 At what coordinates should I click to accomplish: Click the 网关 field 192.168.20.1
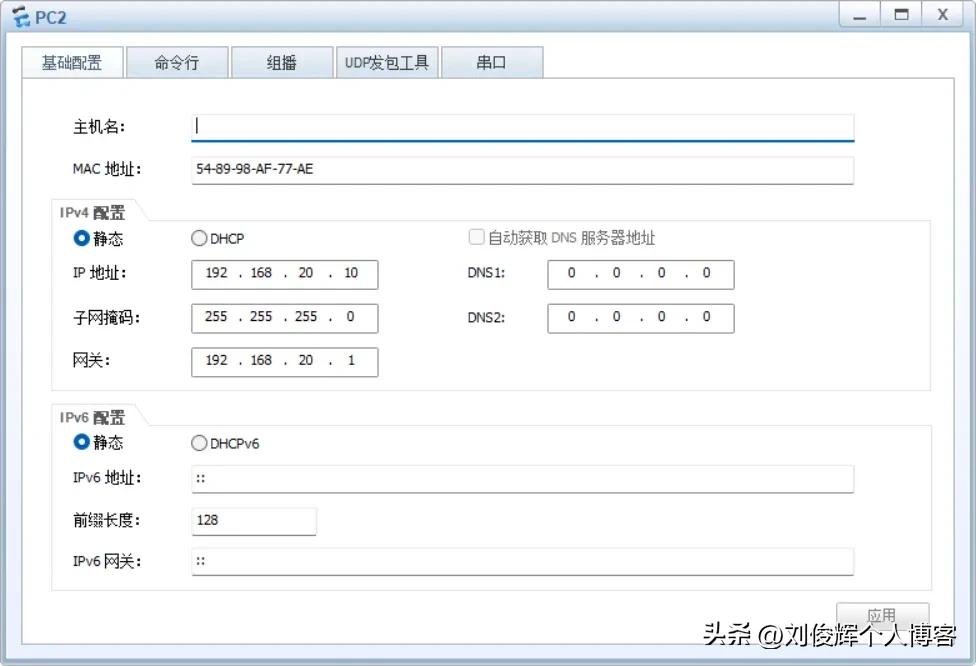click(284, 362)
